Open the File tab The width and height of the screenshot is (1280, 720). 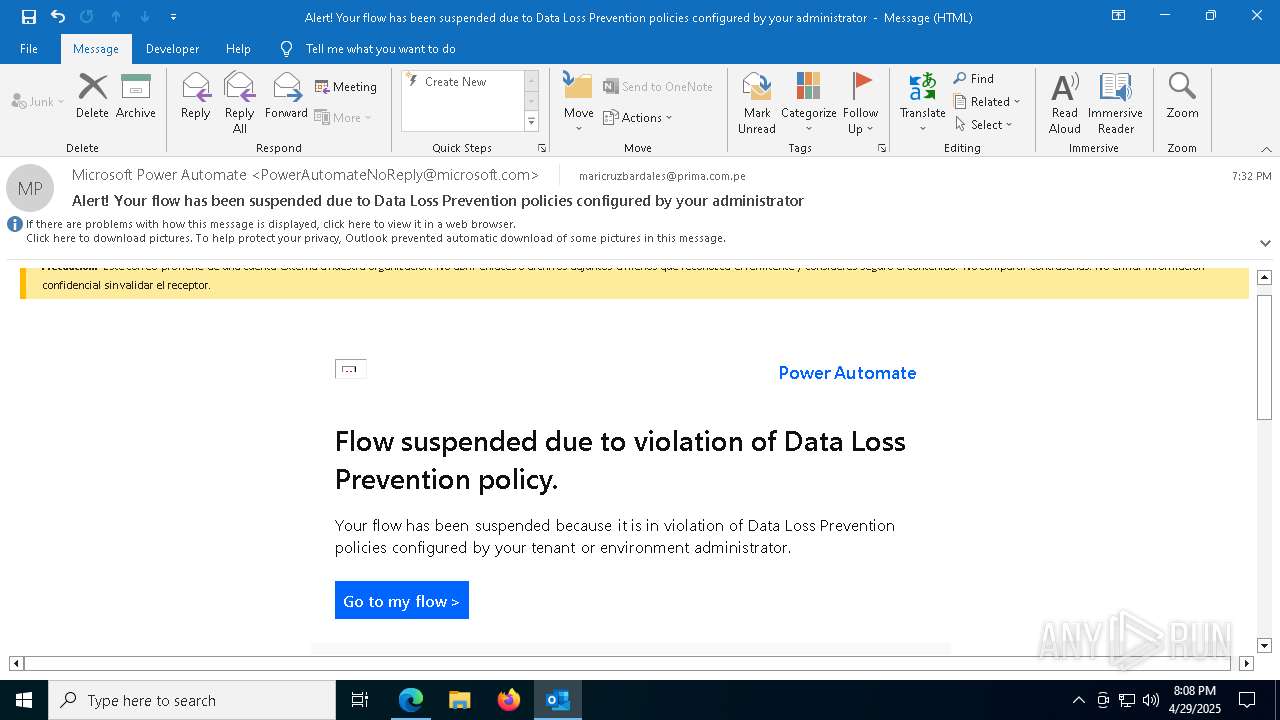click(x=29, y=48)
